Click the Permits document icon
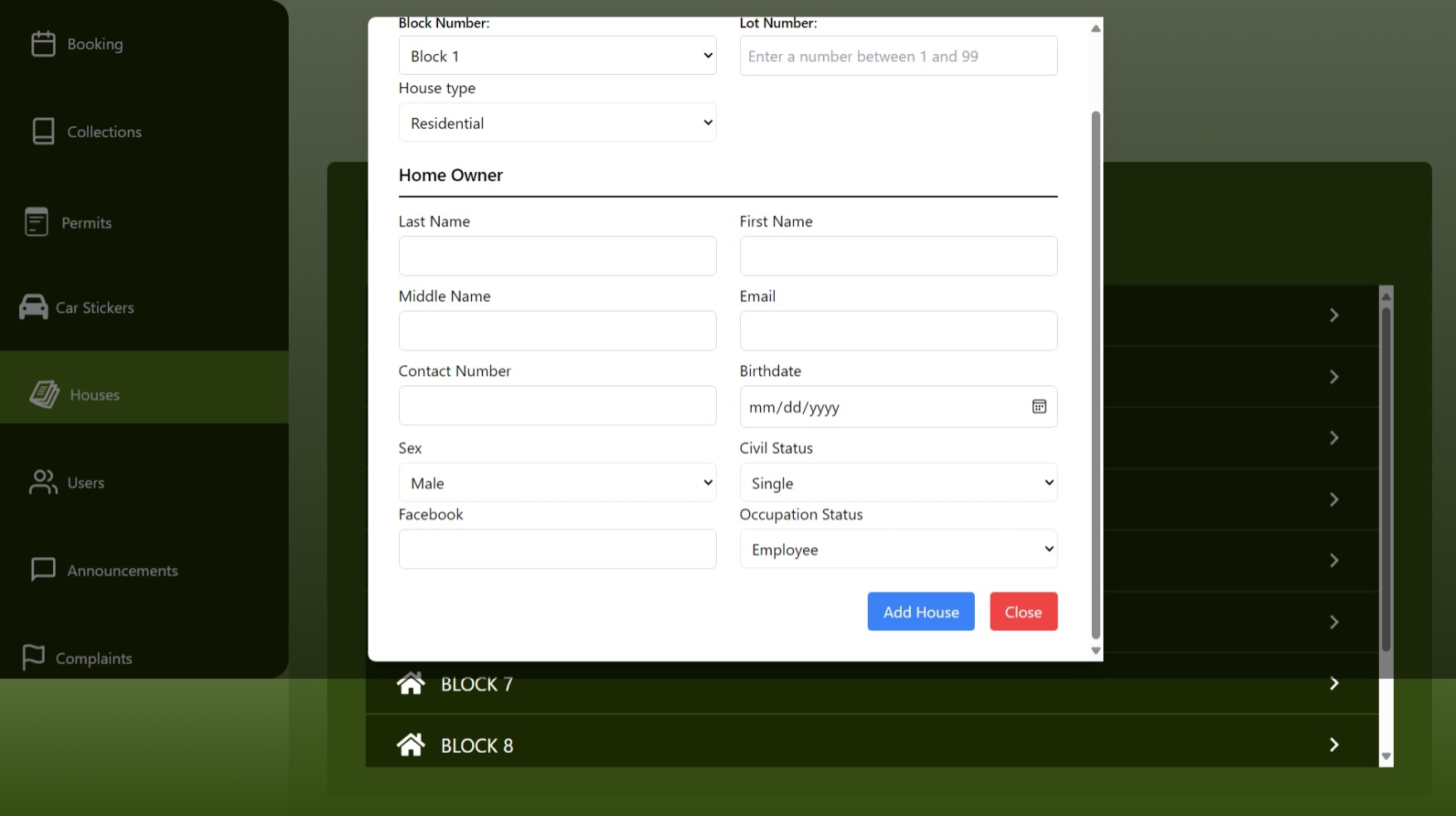Screen dimensions: 1456x816 [37, 222]
